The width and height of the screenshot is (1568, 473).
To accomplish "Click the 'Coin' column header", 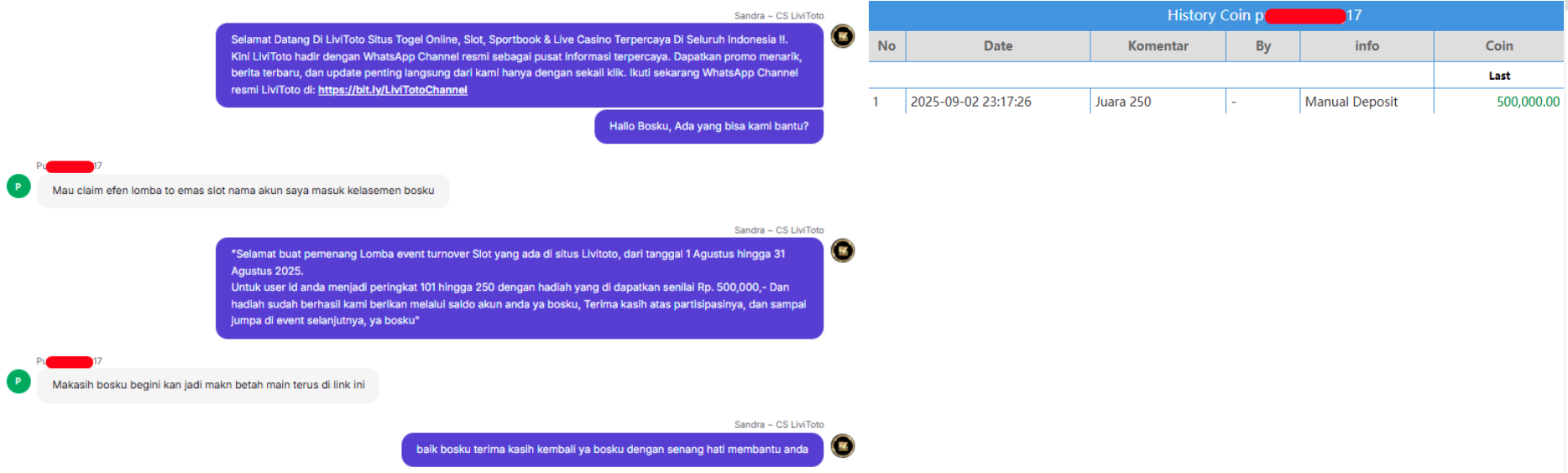I will tap(1498, 46).
